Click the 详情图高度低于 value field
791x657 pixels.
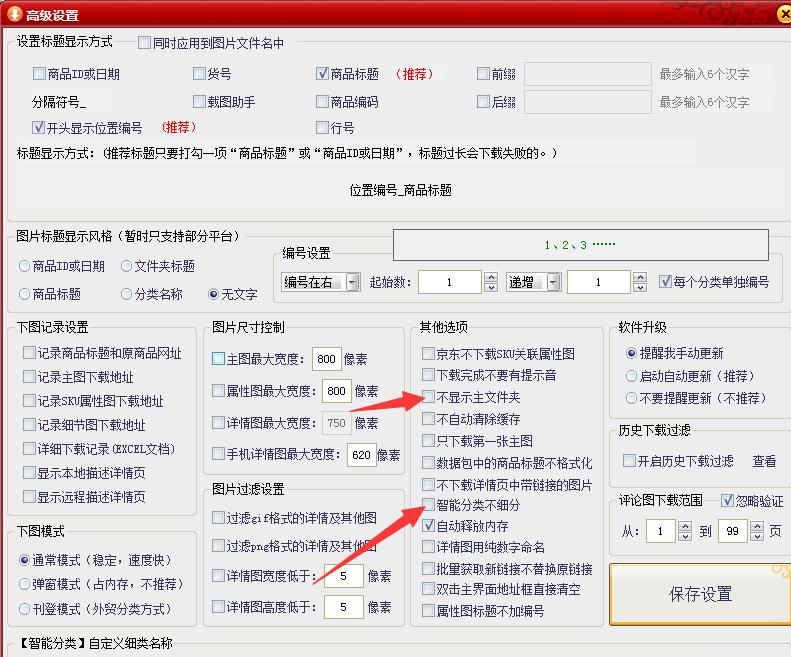coord(344,607)
